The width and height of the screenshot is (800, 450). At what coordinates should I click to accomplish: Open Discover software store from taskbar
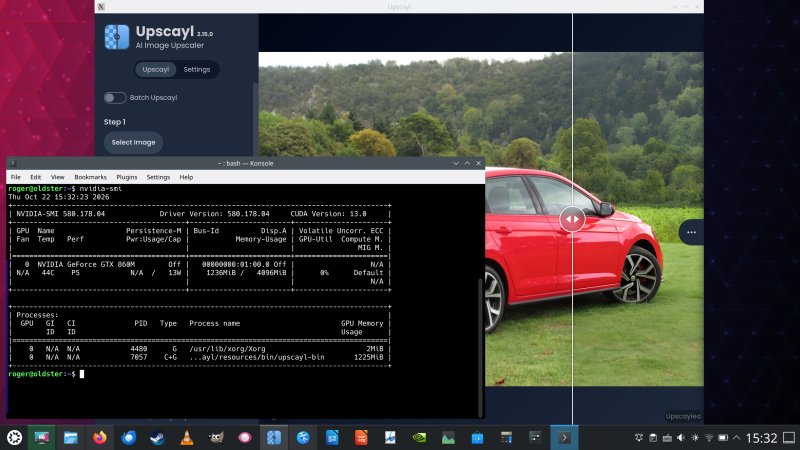(x=478, y=437)
